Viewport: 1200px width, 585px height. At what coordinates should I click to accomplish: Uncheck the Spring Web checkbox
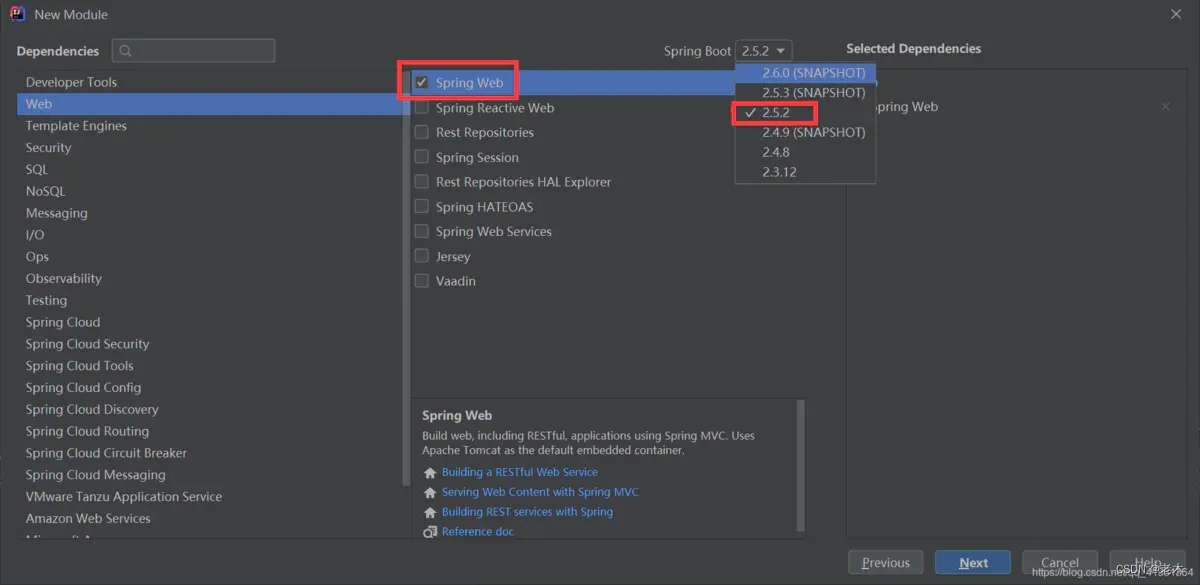coord(422,83)
